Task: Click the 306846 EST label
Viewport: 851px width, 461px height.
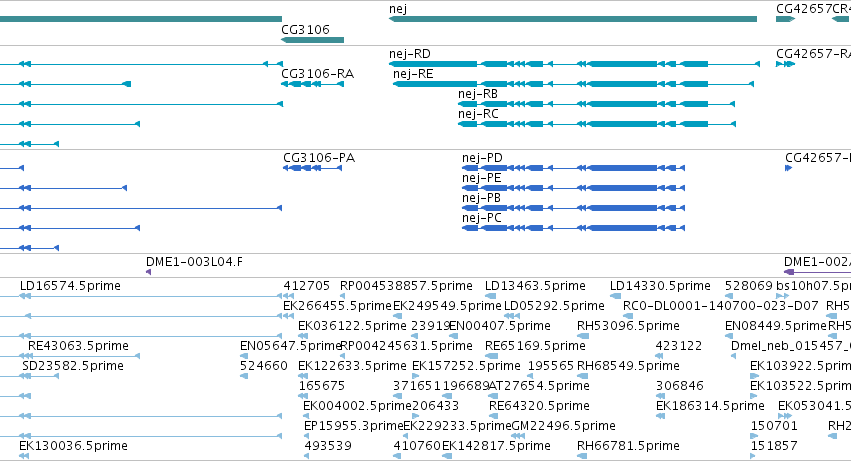Action: [x=679, y=386]
